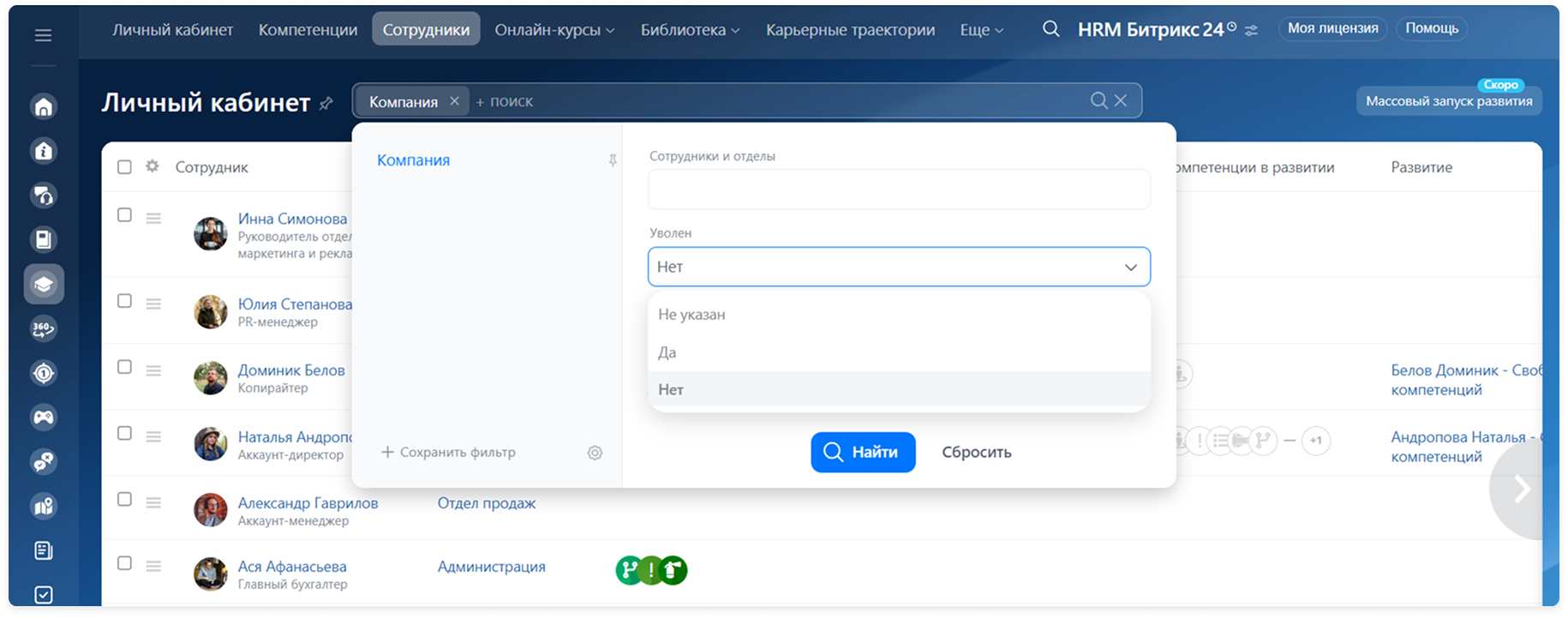The height and width of the screenshot is (619, 1568).
Task: Select checkbox next to Ася Афанасьева
Action: pos(124,563)
